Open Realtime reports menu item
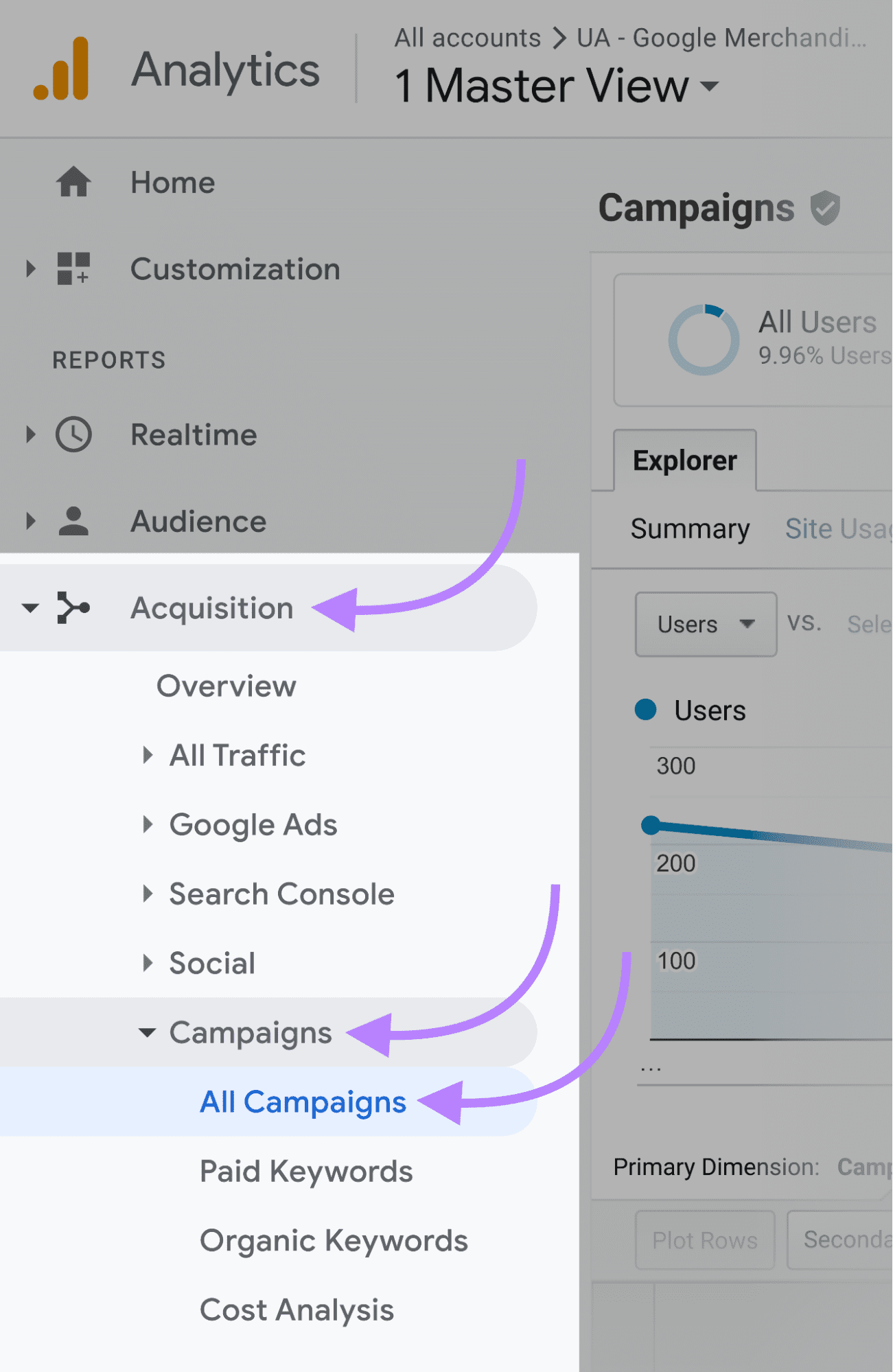The width and height of the screenshot is (893, 1372). (x=194, y=435)
